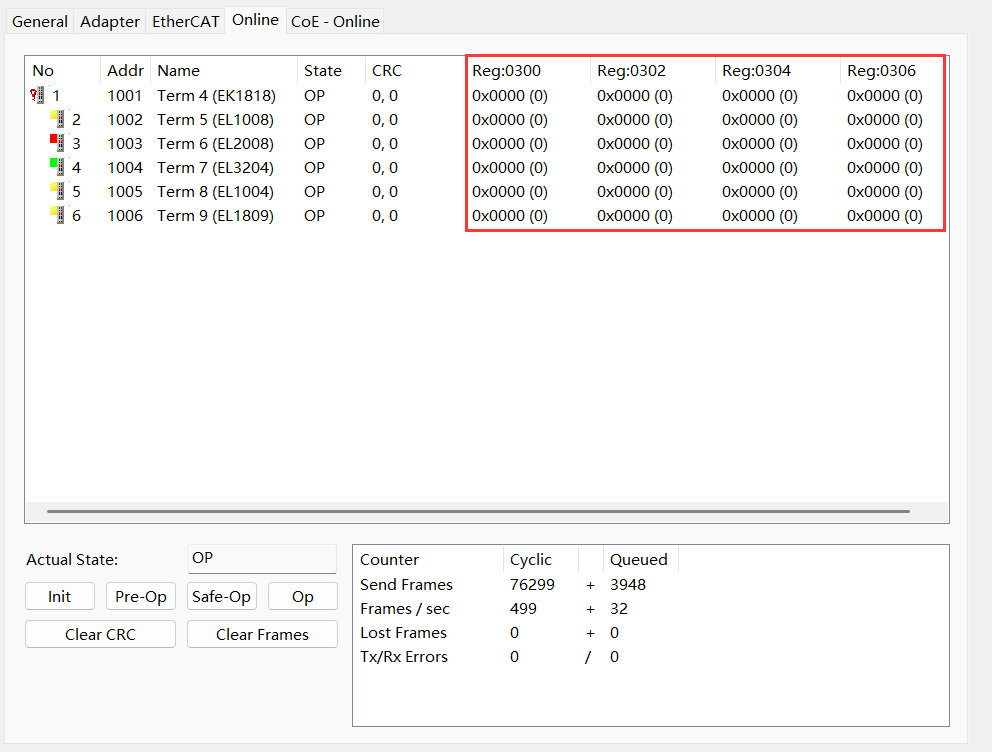Click the Actual State field showing OP
This screenshot has height=752, width=992.
pos(262,558)
